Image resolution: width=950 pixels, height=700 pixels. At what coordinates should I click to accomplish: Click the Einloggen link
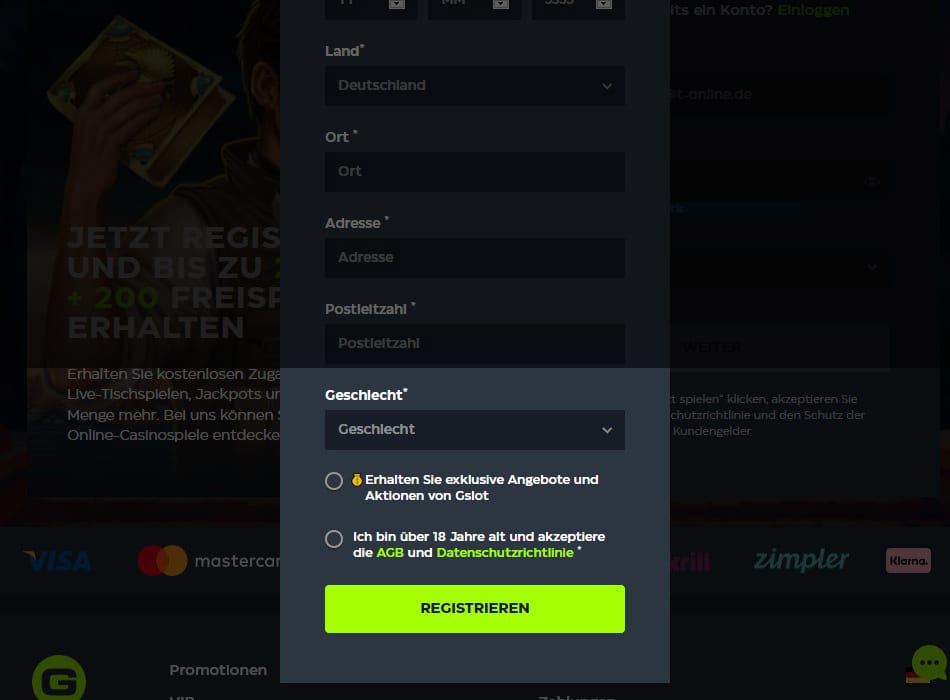[813, 10]
